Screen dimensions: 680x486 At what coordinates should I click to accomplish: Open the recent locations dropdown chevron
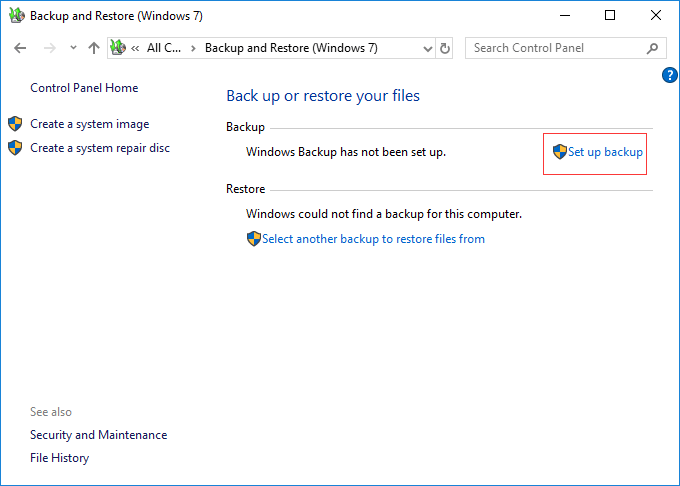tap(73, 48)
